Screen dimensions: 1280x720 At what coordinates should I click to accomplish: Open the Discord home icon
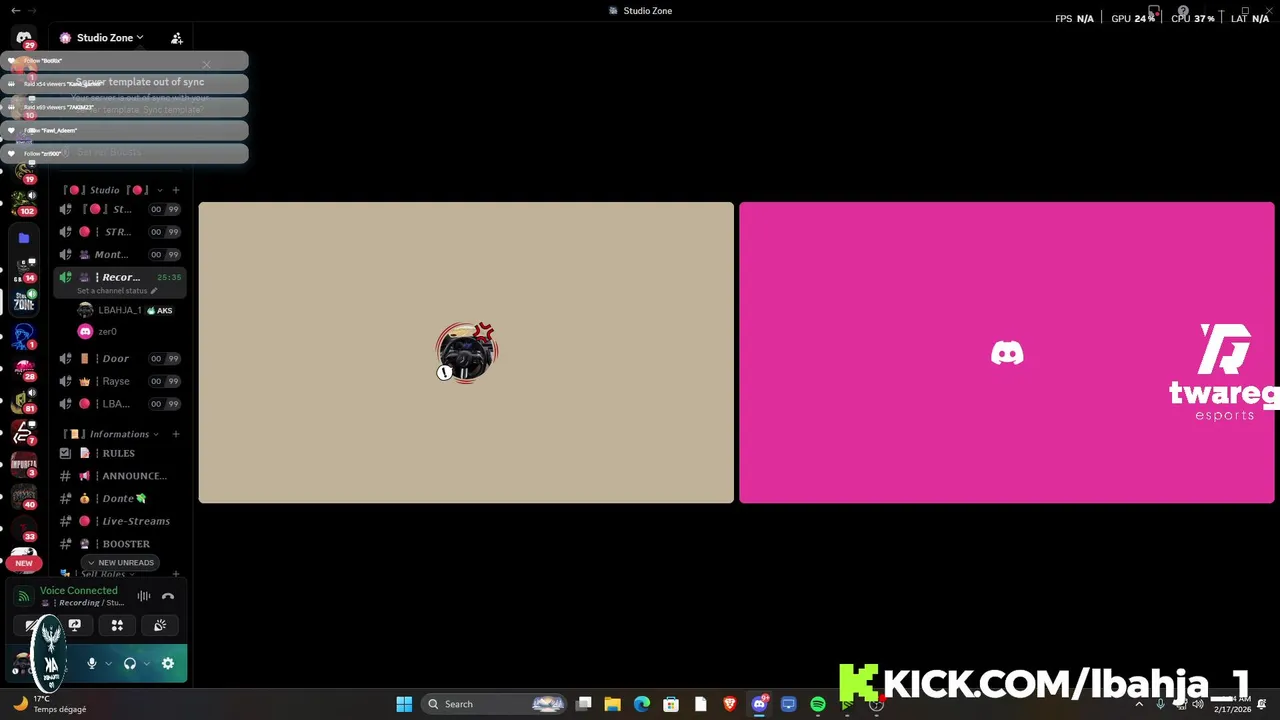[24, 37]
